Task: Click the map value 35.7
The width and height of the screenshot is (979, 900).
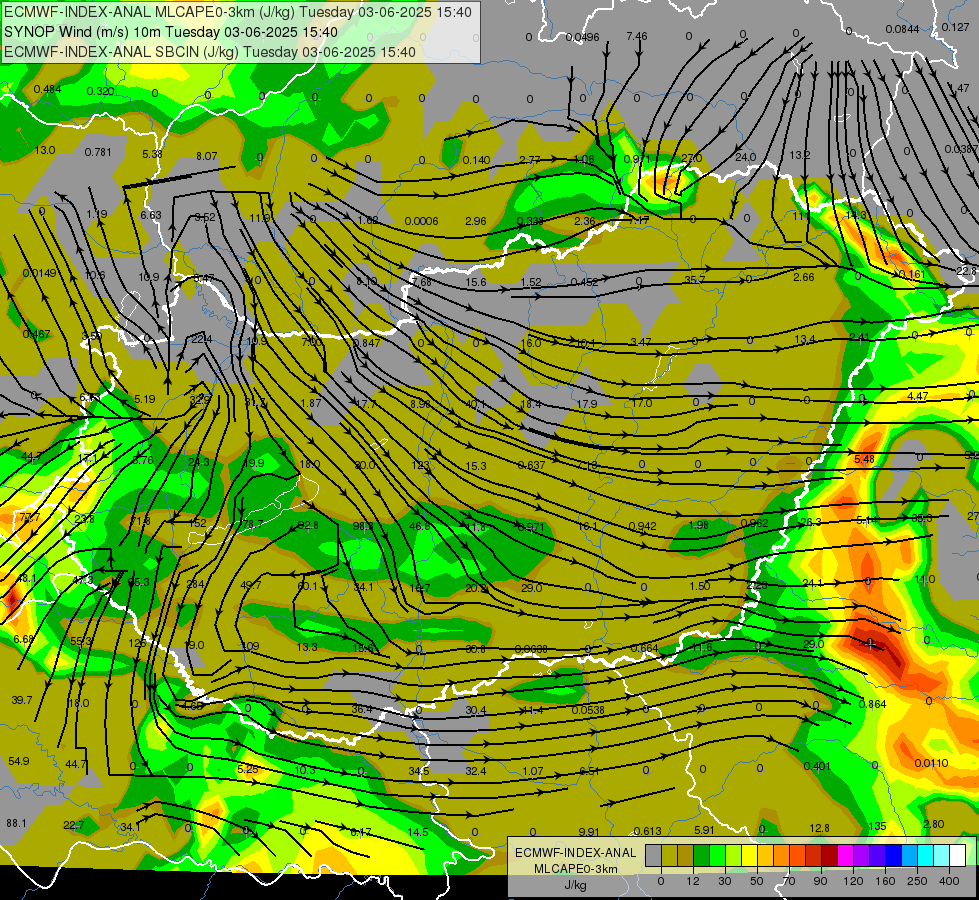Action: [x=694, y=280]
